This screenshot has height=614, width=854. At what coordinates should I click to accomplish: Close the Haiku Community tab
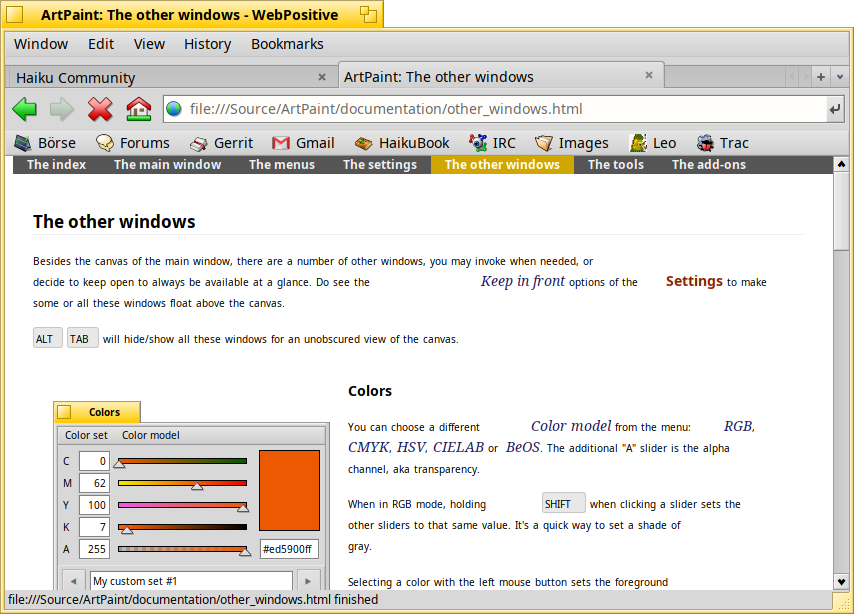[322, 77]
